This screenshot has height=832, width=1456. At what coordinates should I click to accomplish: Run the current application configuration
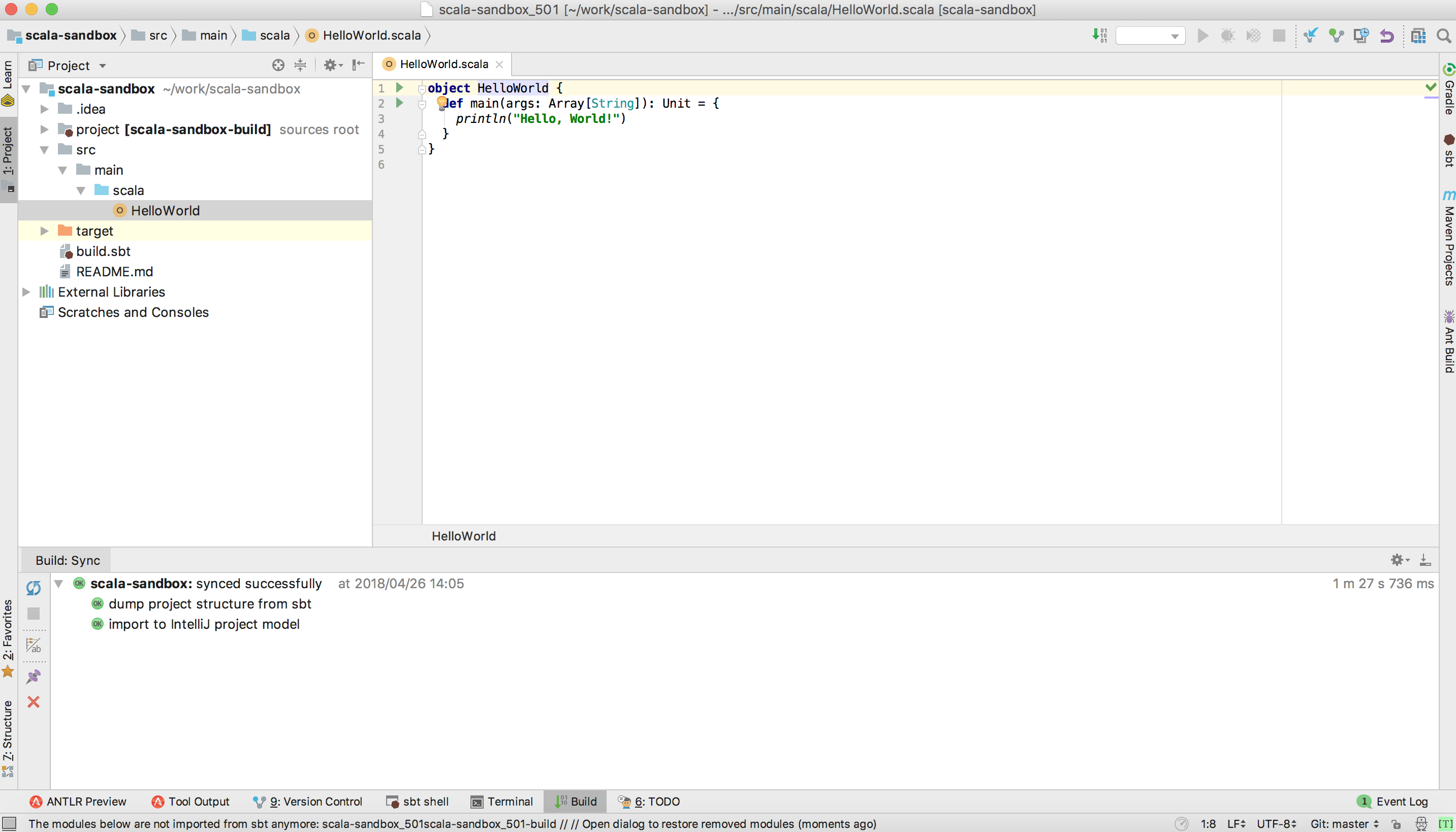(x=1202, y=36)
